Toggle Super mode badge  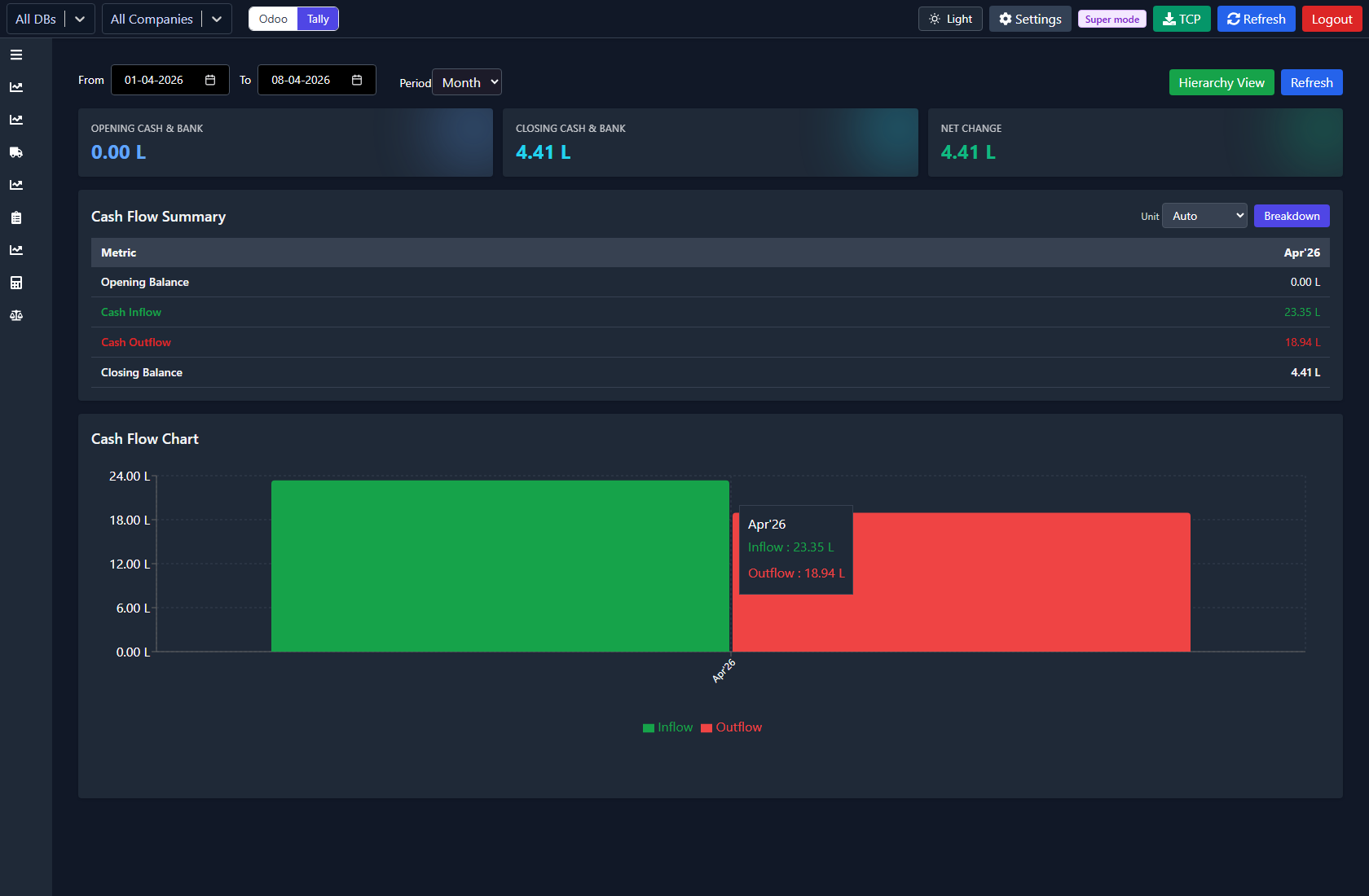pos(1111,19)
